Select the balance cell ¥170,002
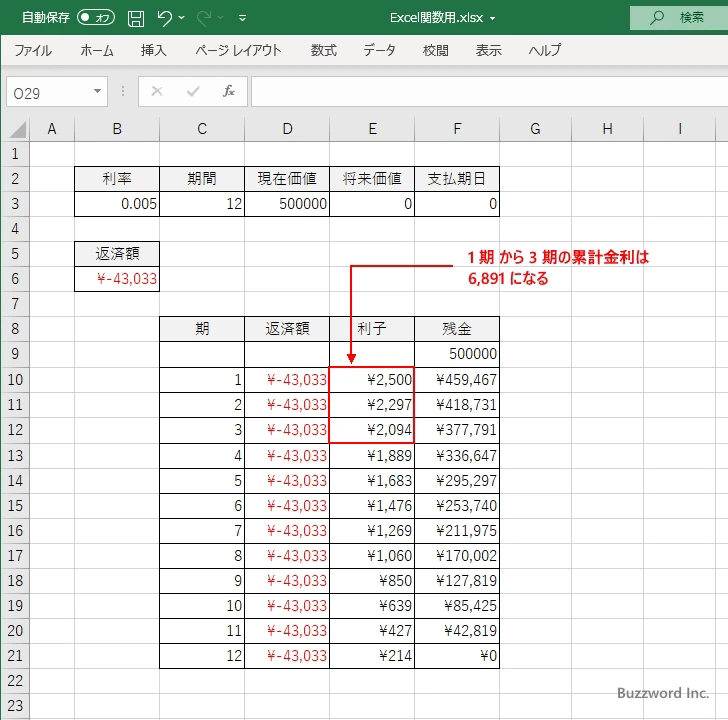Viewport: 728px width, 720px height. [x=457, y=556]
